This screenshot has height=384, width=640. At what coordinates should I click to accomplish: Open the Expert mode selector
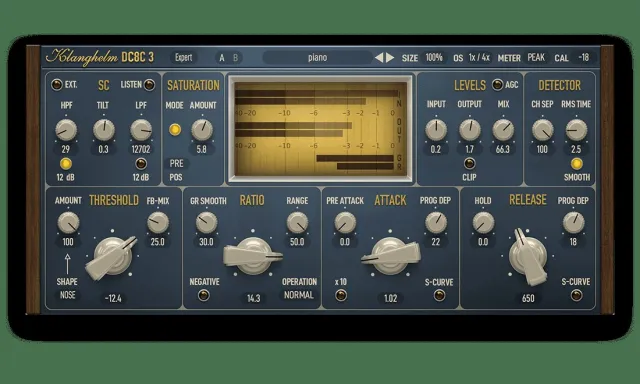tap(184, 58)
